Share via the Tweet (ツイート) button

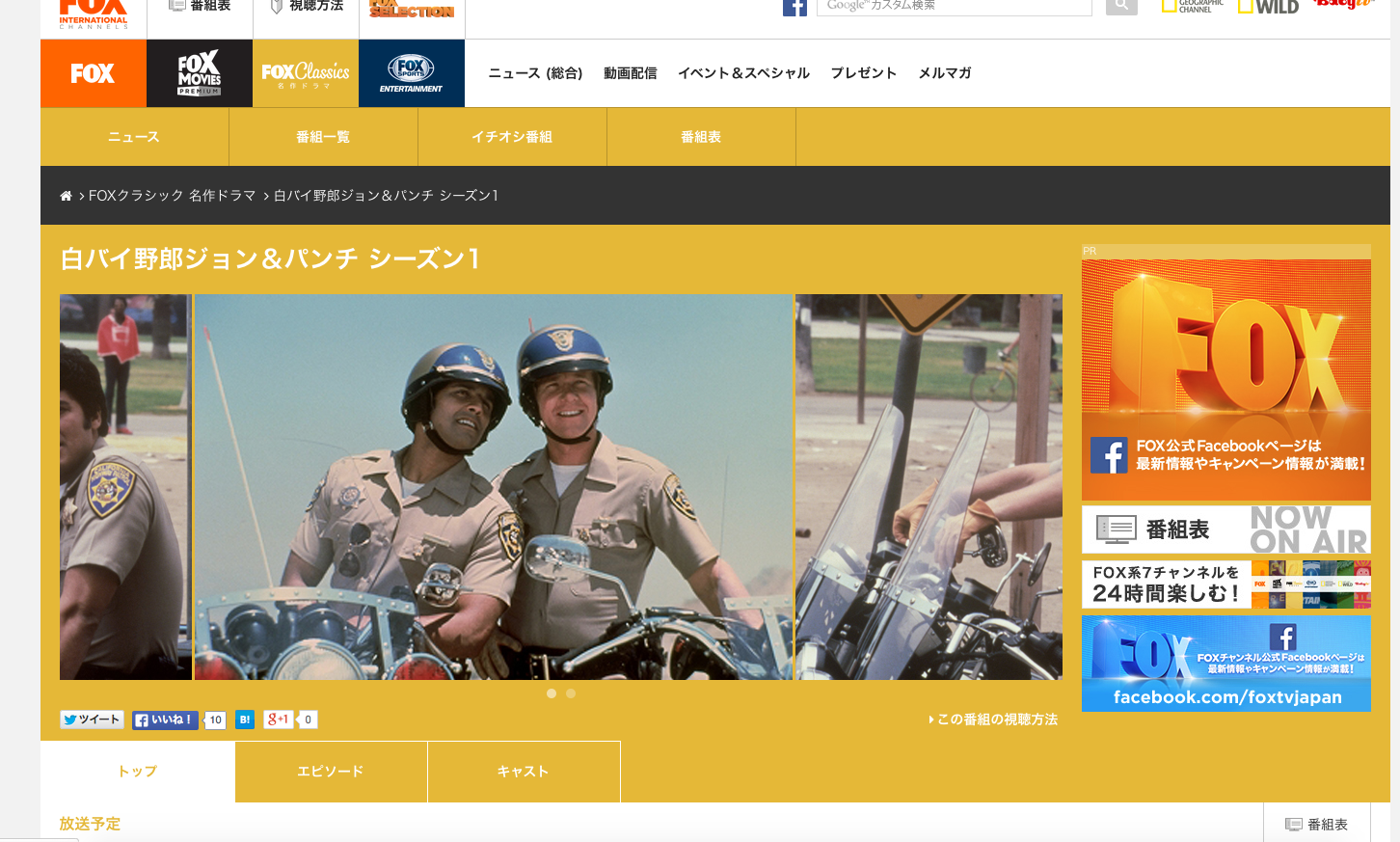click(x=92, y=720)
